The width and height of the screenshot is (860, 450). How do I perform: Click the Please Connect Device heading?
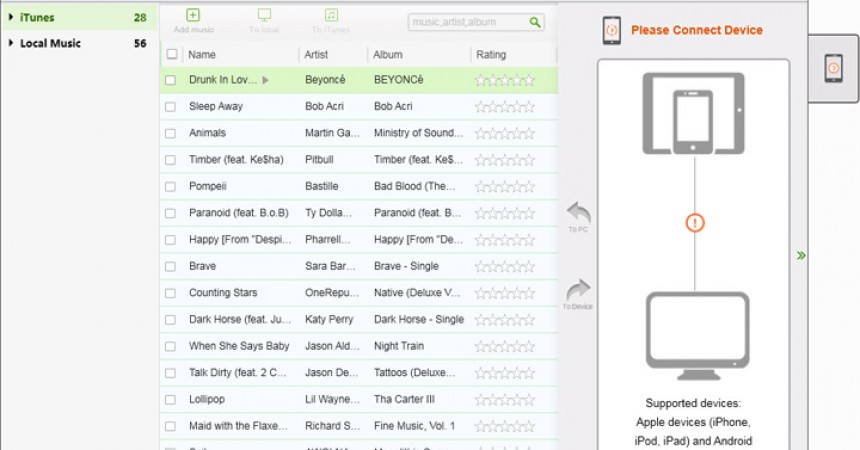click(697, 30)
